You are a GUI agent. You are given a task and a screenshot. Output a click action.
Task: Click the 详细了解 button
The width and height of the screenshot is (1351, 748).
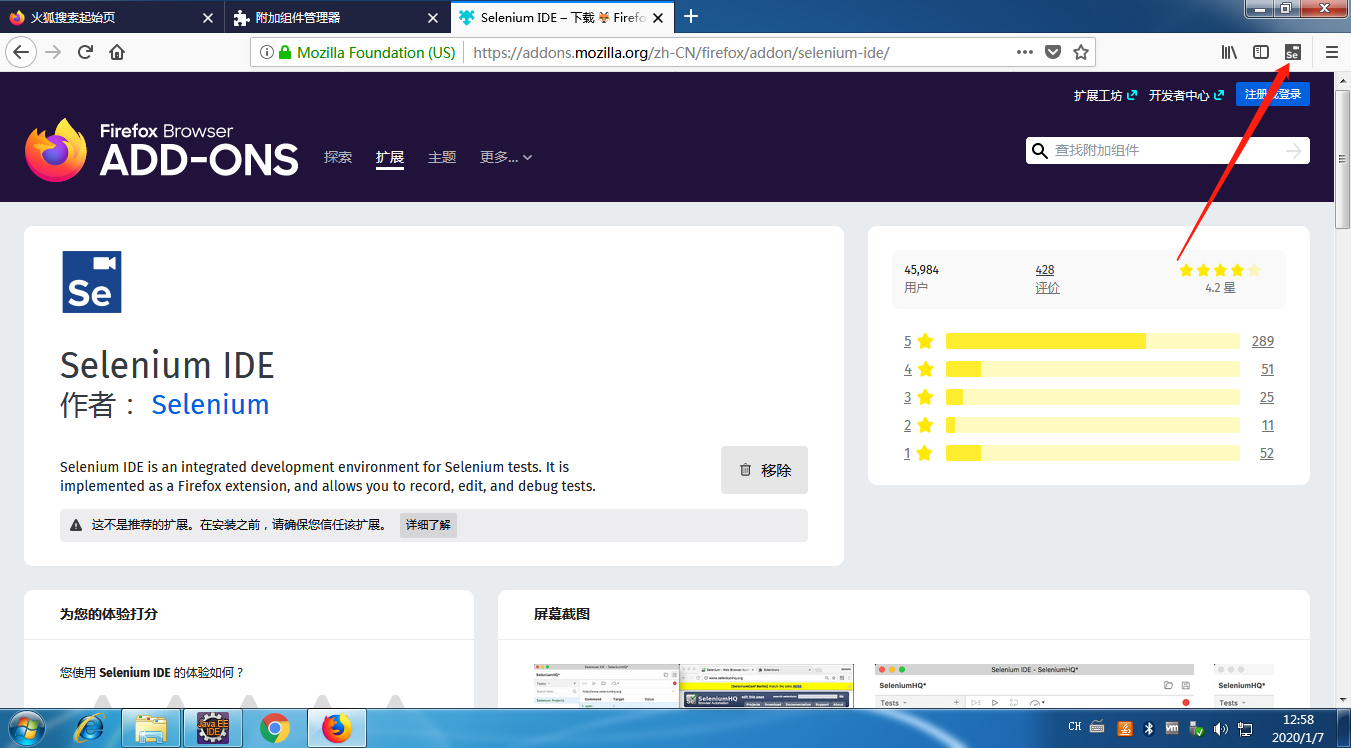click(x=428, y=525)
